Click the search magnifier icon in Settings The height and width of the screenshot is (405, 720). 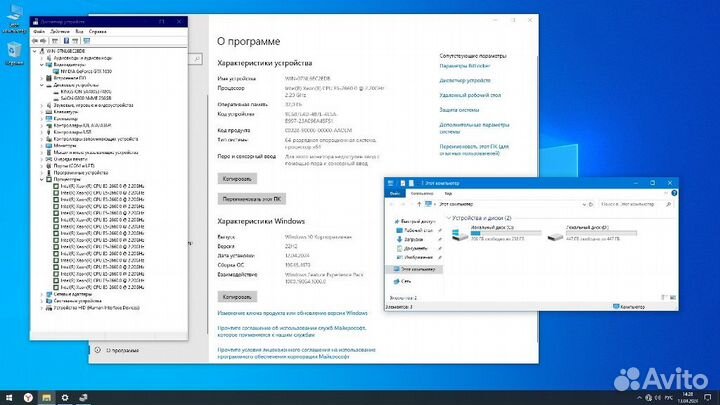click(x=196, y=59)
